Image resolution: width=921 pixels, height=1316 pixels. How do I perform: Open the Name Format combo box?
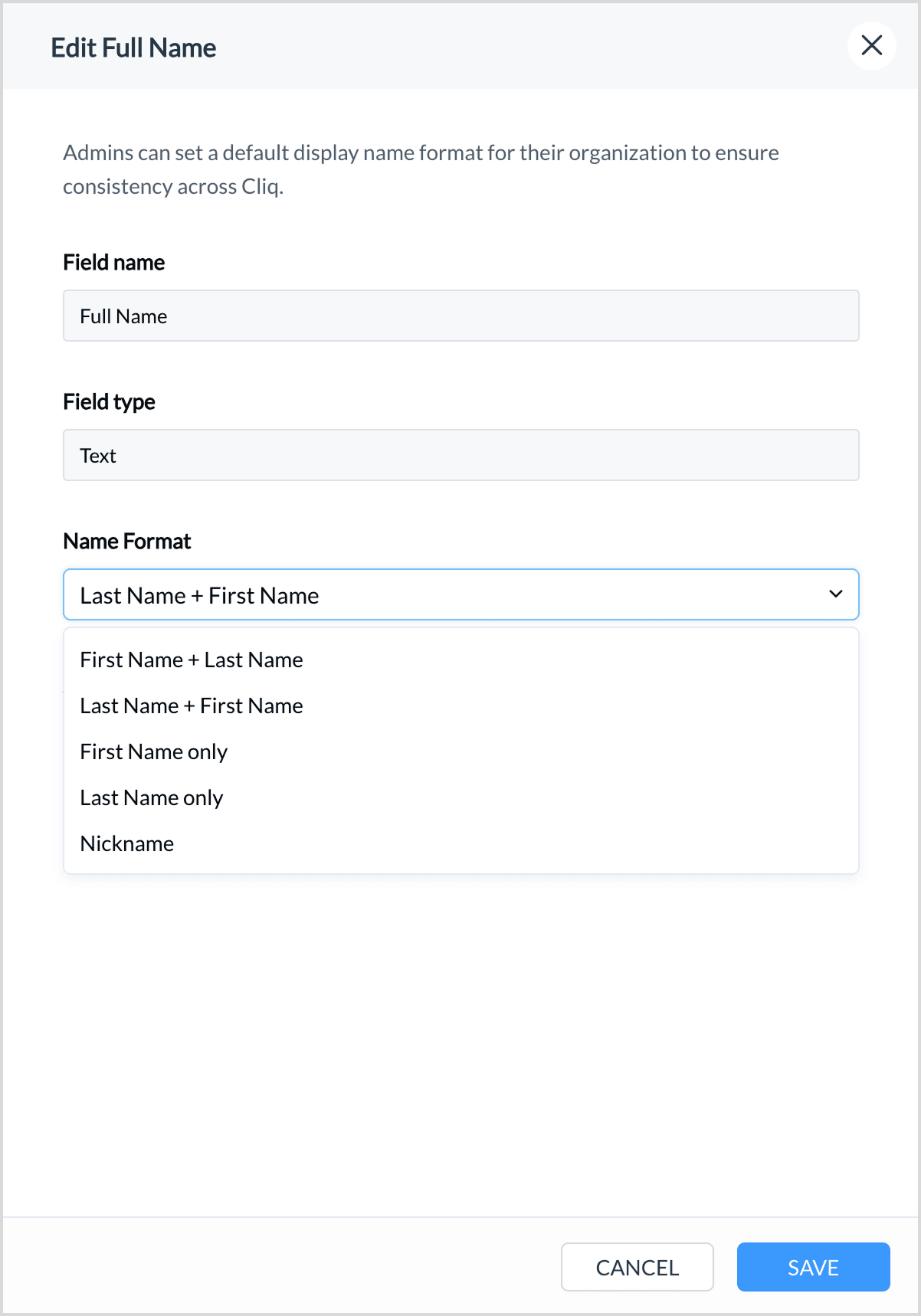(x=460, y=594)
